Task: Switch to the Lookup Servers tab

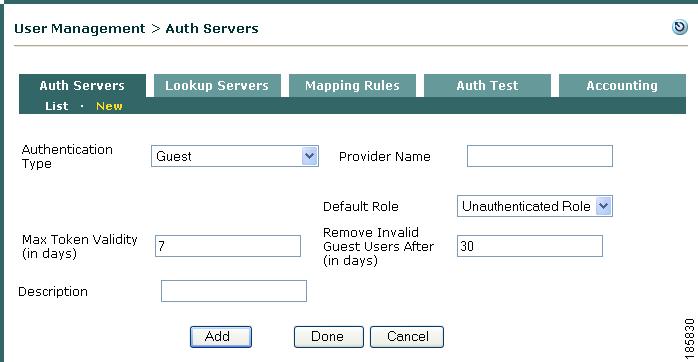Action: 217,85
